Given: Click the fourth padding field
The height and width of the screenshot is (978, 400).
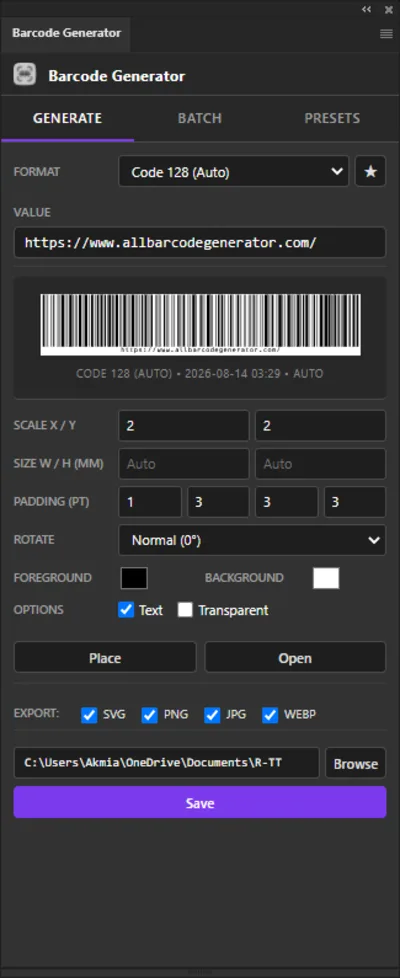Looking at the screenshot, I should coord(355,502).
